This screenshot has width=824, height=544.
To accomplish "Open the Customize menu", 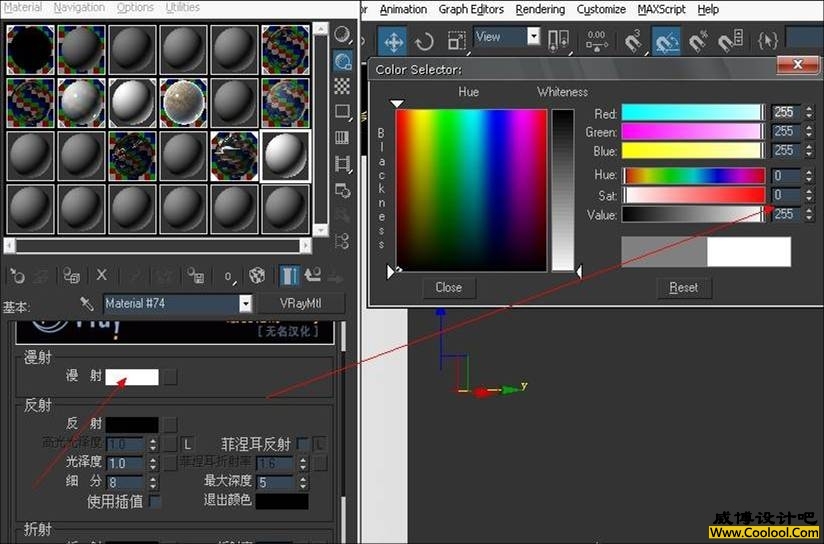I will 601,9.
